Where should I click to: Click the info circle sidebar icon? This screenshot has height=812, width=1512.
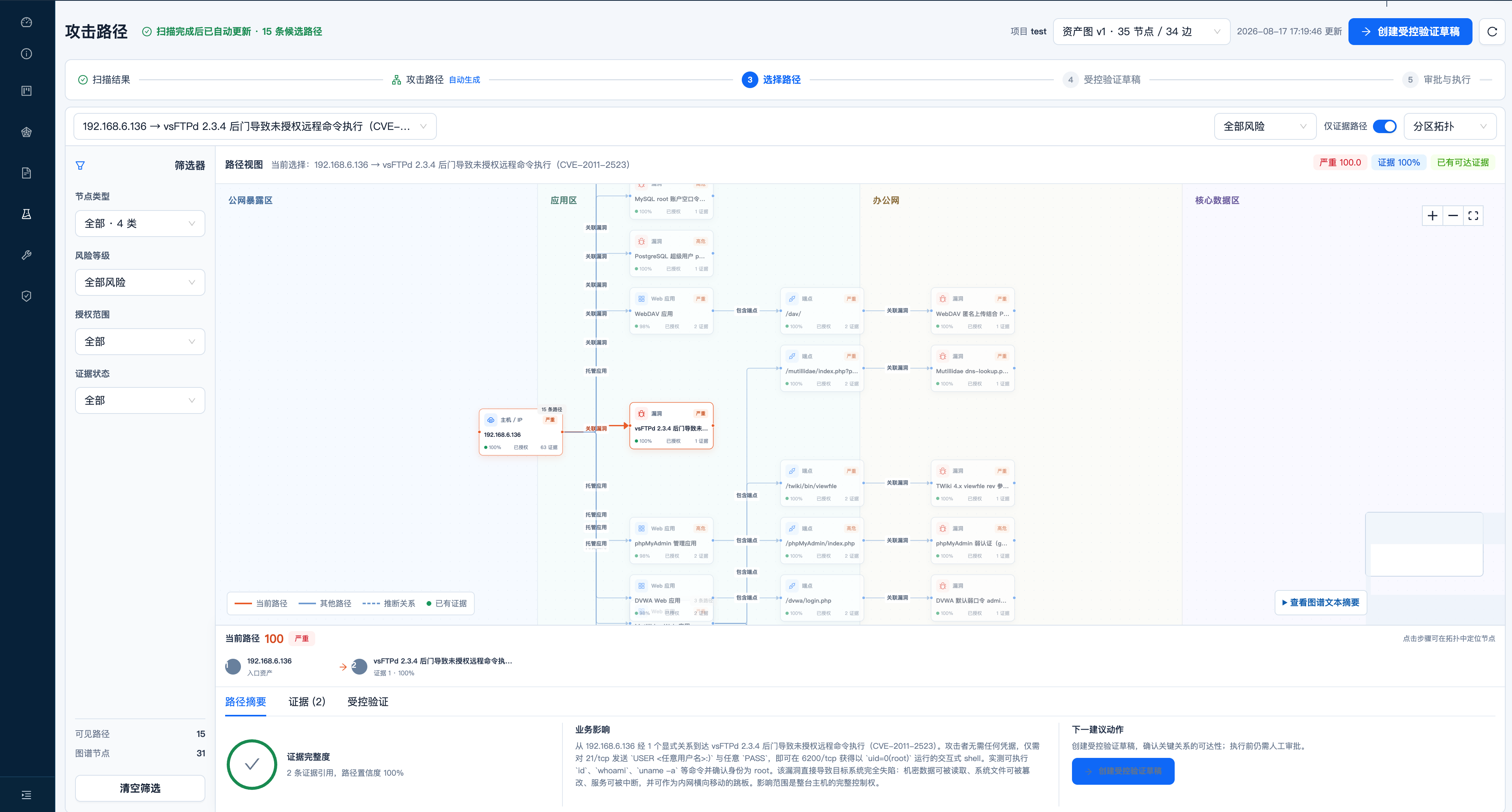[26, 54]
